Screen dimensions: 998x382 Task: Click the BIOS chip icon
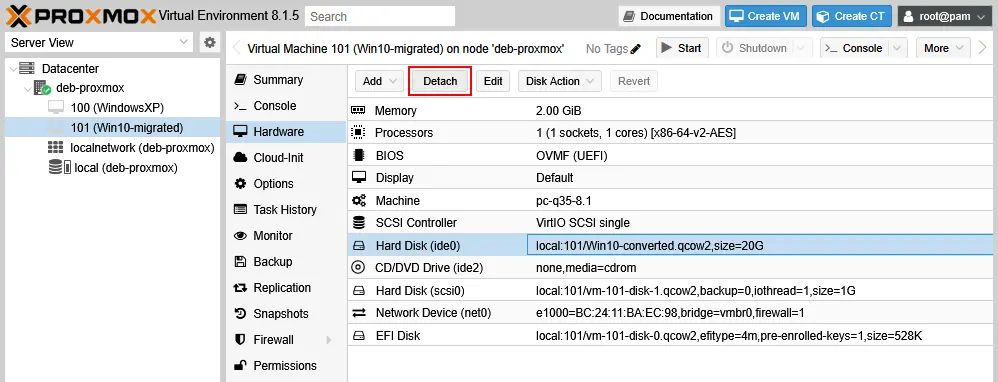[x=358, y=155]
